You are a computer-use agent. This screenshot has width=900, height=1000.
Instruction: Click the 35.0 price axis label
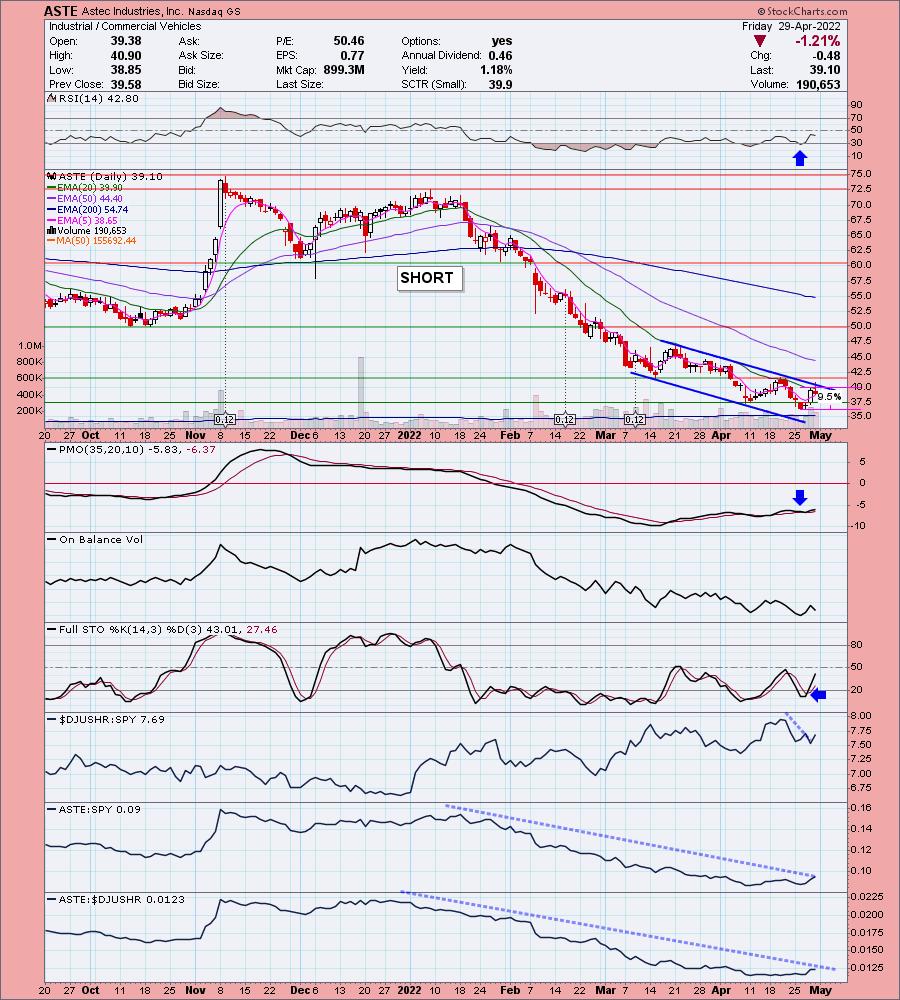860,416
